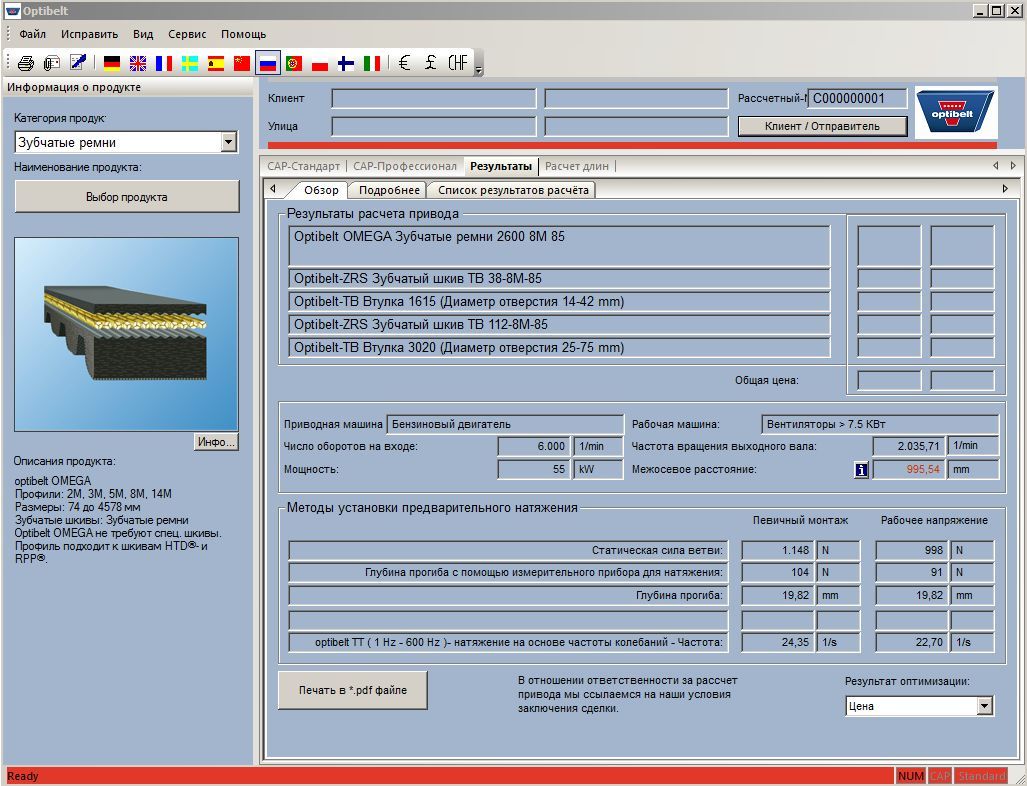Viewport: 1027px width, 786px height.
Task: Open the Список результатов расчёта tab
Action: [513, 190]
